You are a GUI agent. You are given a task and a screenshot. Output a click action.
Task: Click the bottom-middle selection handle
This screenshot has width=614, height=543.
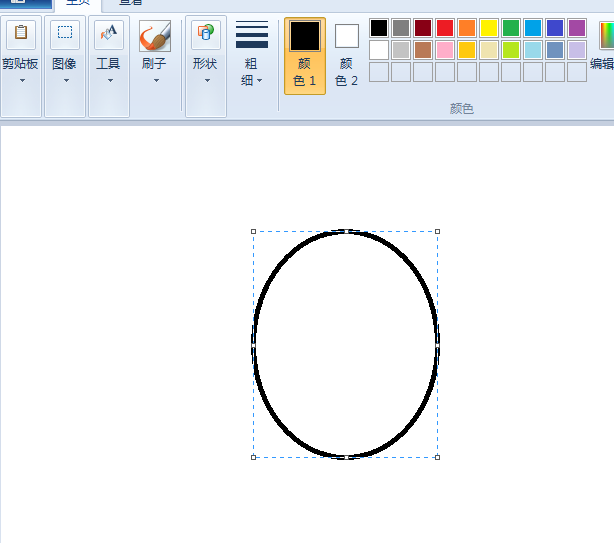click(x=346, y=457)
